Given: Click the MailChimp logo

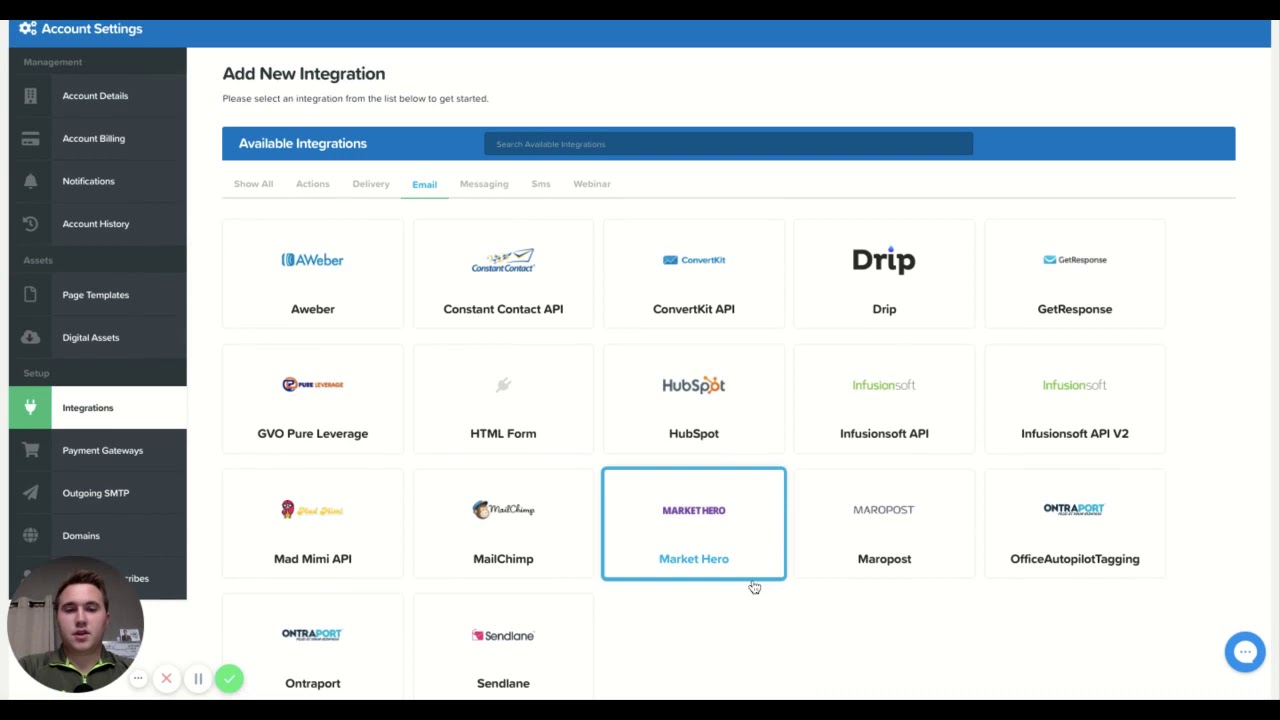Looking at the screenshot, I should tap(503, 510).
